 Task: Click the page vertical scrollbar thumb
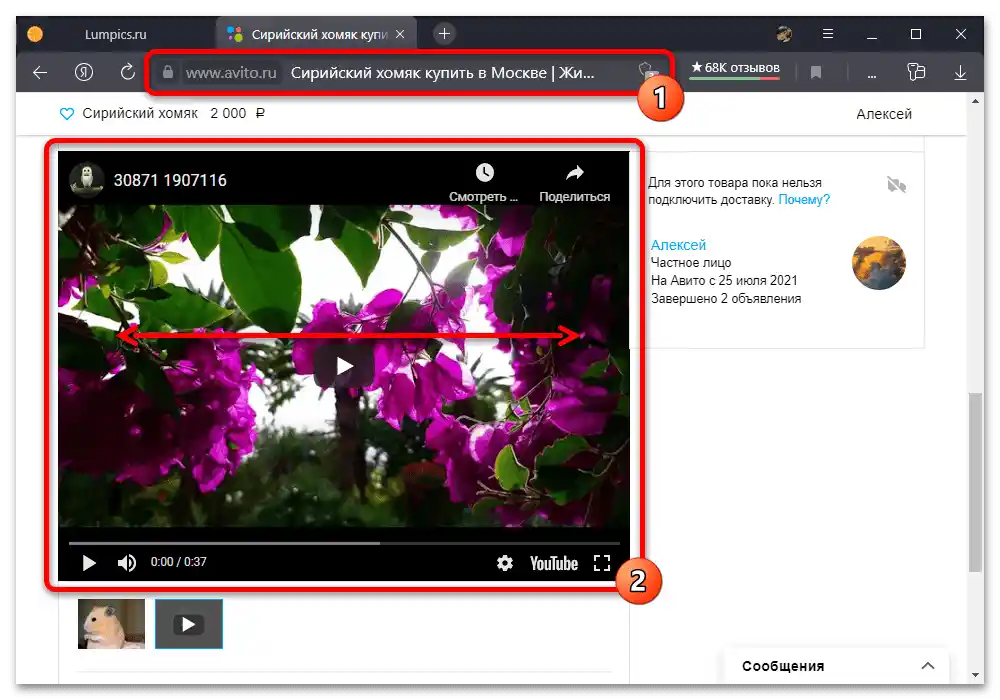coord(975,483)
